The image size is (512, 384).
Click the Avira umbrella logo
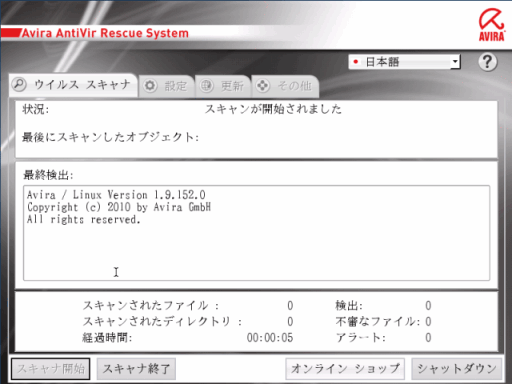point(492,24)
